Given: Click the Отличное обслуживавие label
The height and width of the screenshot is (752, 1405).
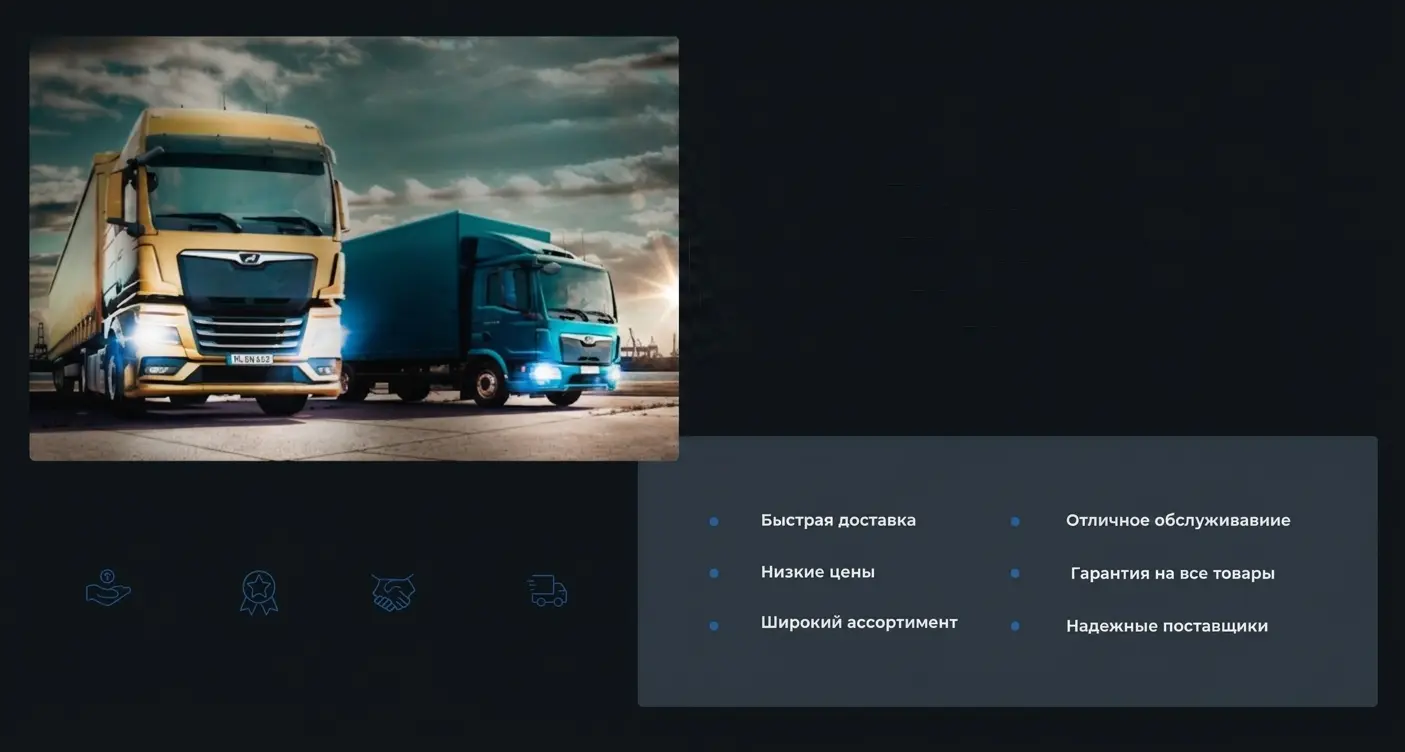Looking at the screenshot, I should (1177, 520).
